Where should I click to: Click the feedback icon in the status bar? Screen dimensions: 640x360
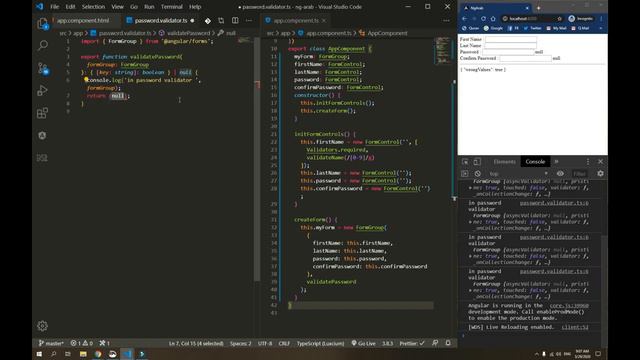click(x=435, y=343)
